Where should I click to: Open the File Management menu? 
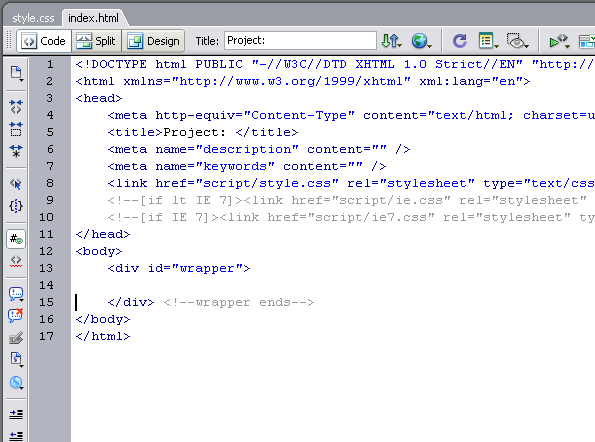click(392, 41)
